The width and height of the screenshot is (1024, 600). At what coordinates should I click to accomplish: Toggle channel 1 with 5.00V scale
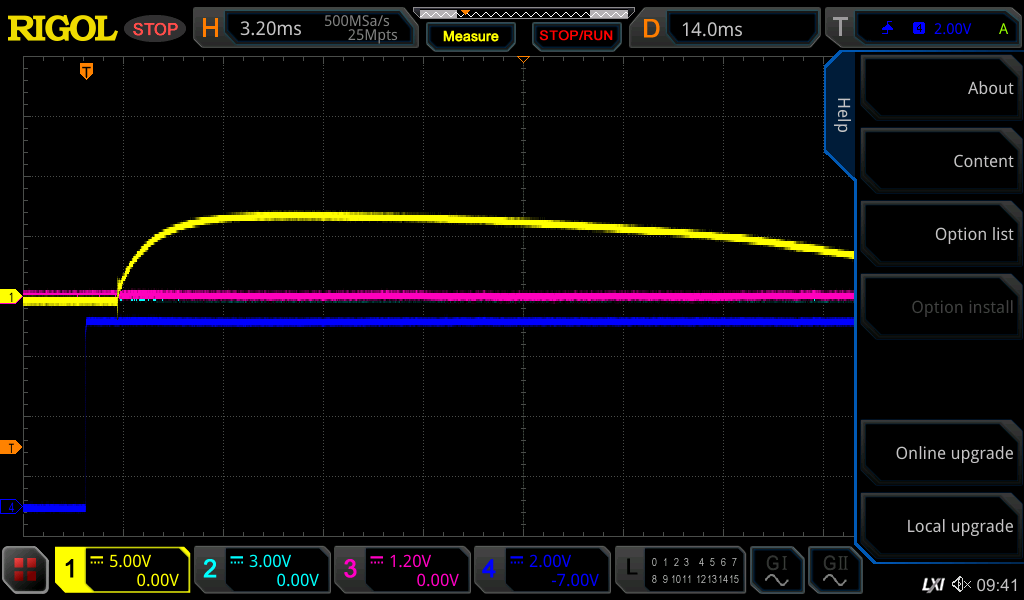(123, 570)
